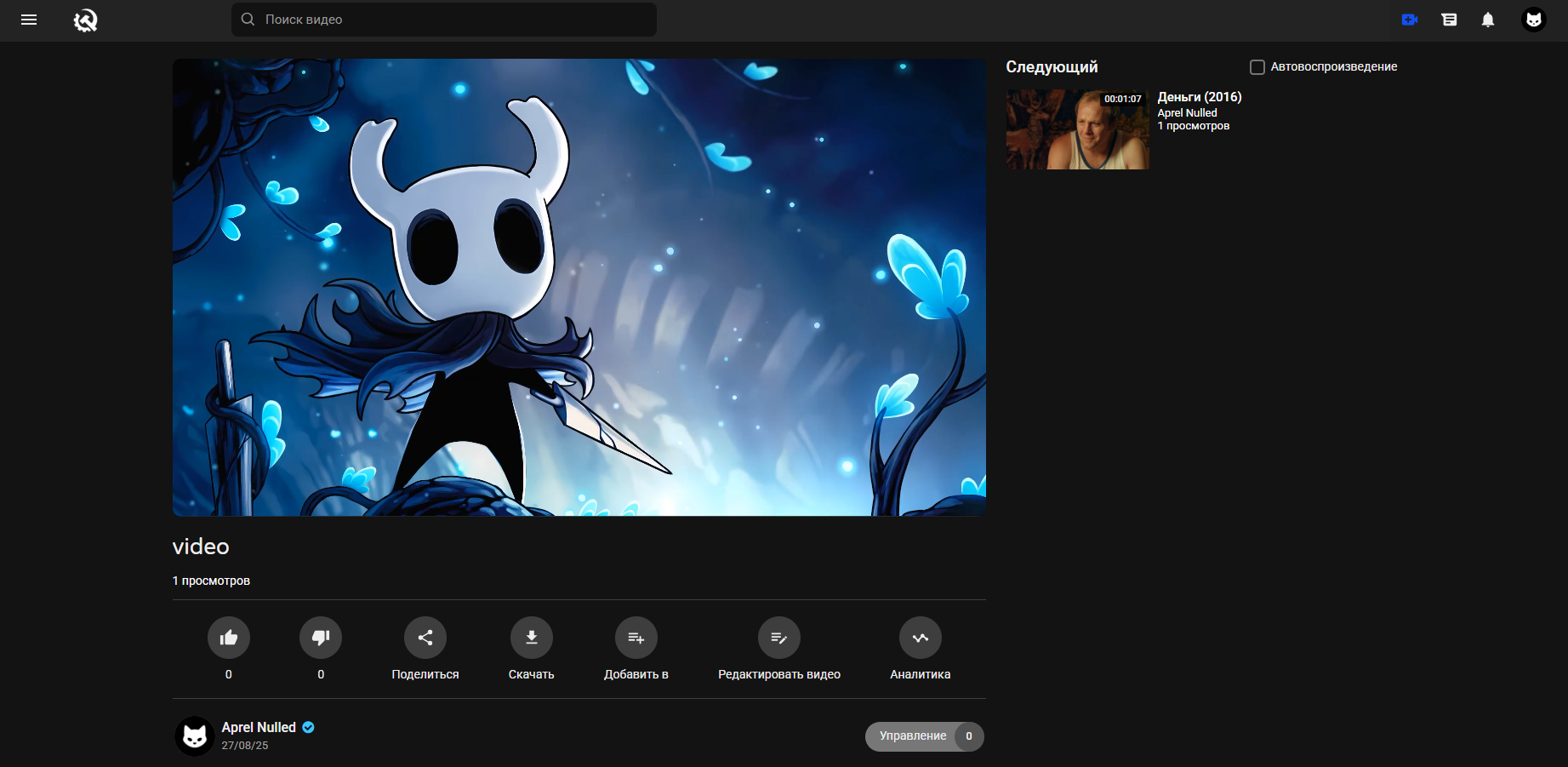1568x767 pixels.
Task: Open the upload video camera icon
Action: tap(1410, 20)
